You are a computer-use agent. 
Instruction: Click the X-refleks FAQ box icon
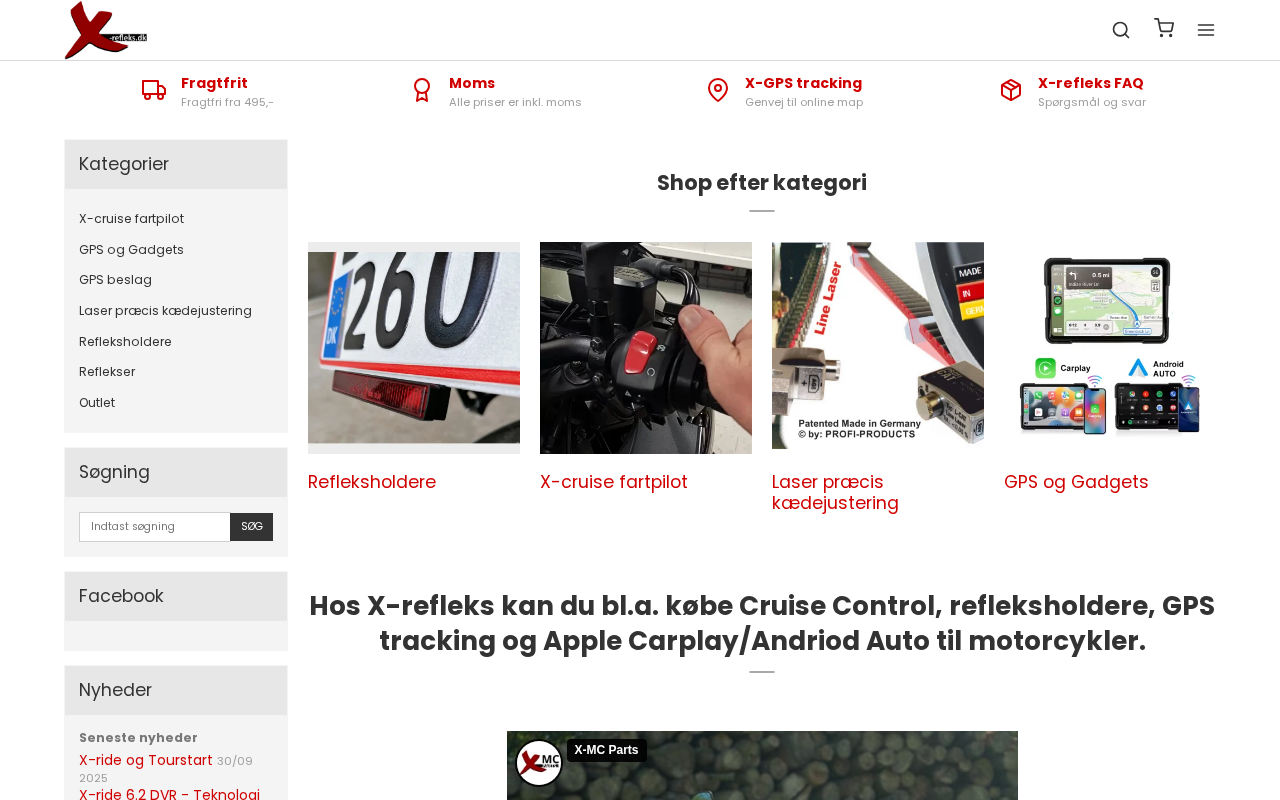pos(1011,90)
